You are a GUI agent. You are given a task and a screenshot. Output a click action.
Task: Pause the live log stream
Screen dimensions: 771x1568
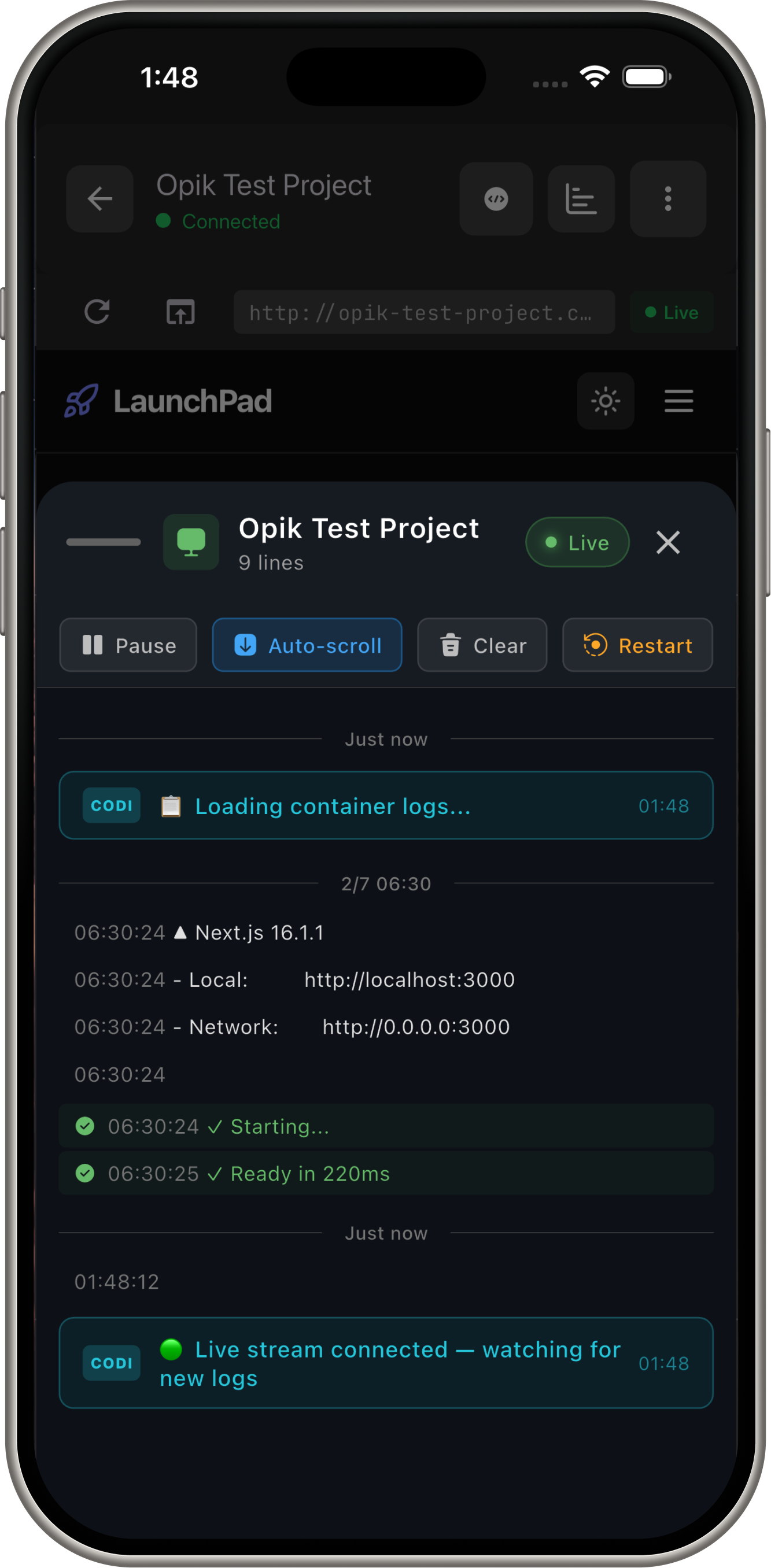[128, 645]
